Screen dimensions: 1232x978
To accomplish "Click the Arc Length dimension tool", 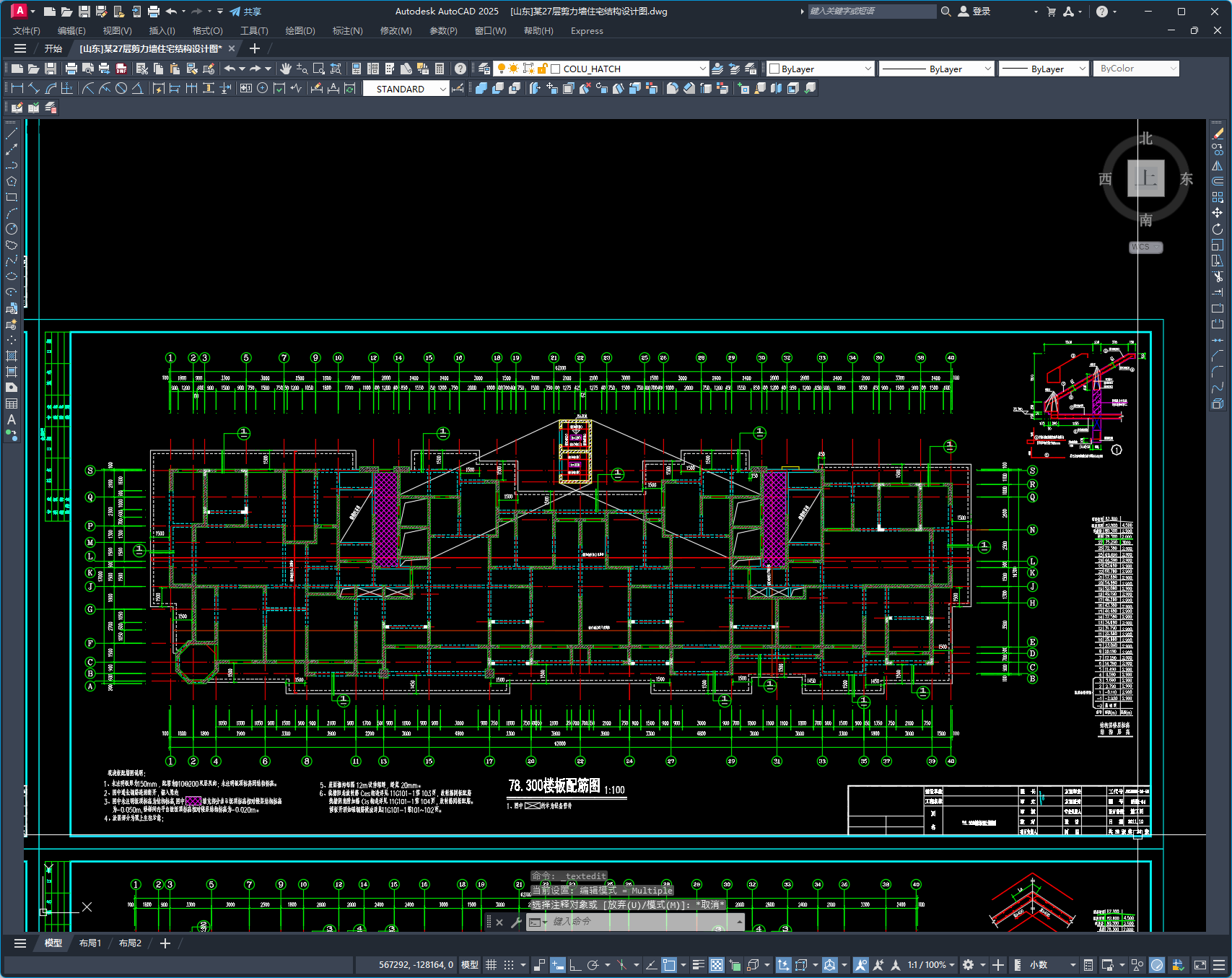I will (x=51, y=88).
